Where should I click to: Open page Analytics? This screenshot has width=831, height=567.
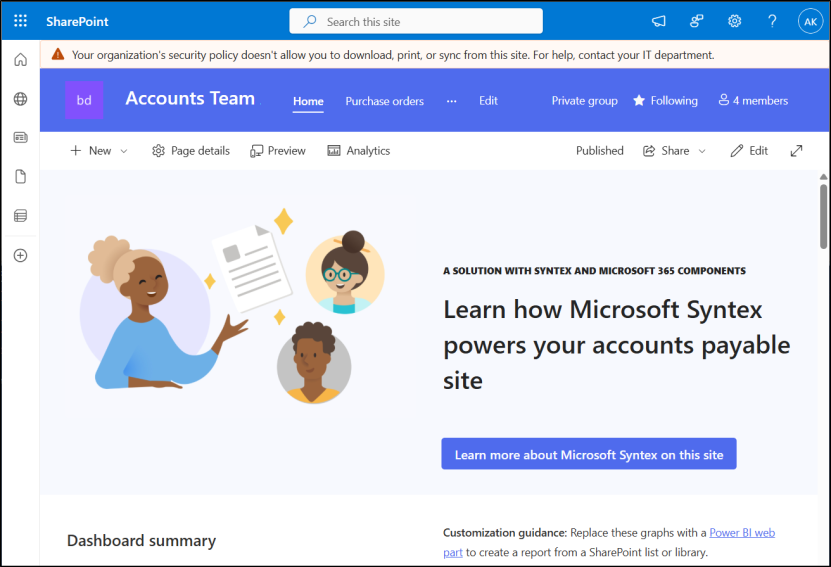[359, 151]
